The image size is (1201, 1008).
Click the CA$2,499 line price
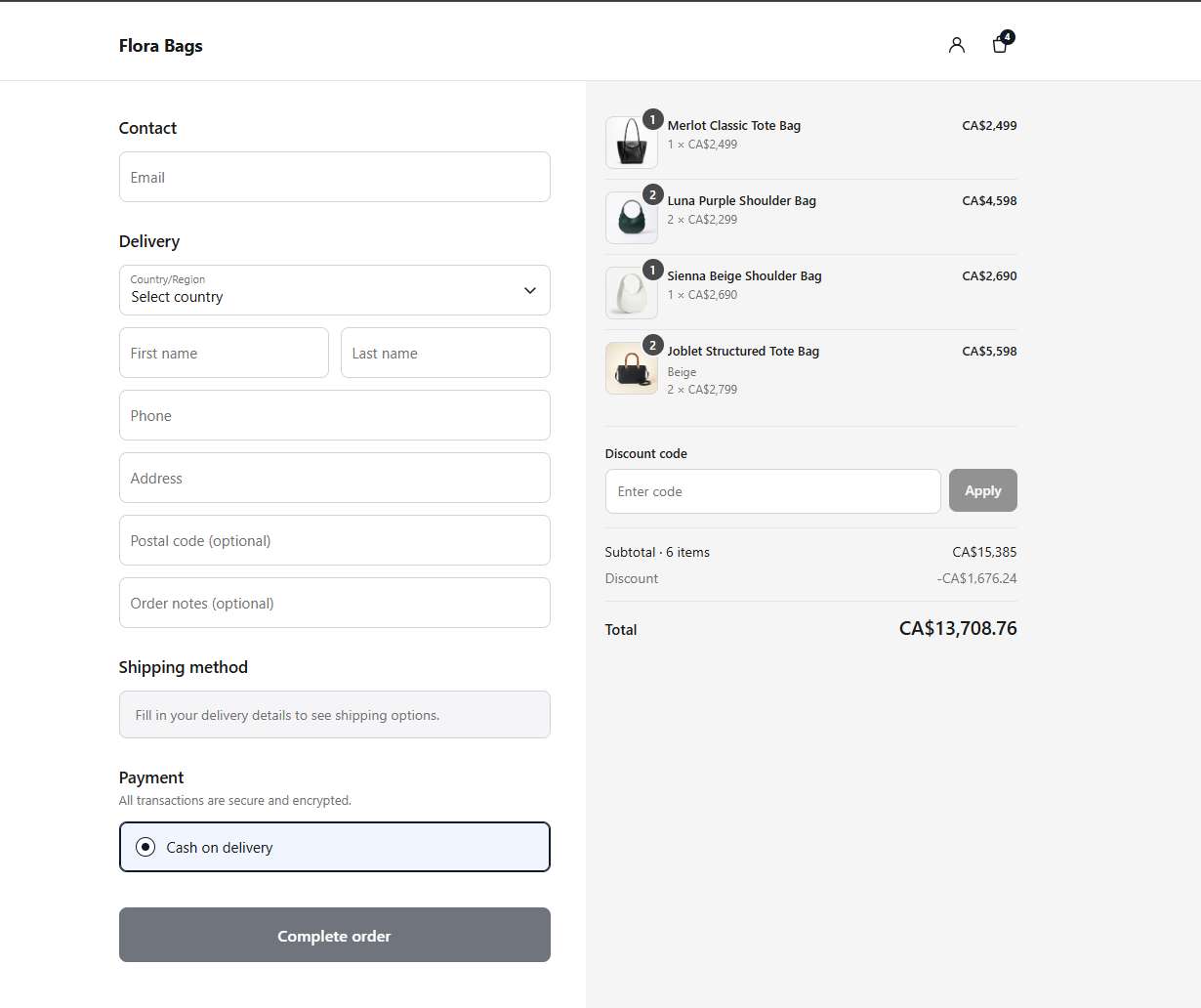click(x=989, y=125)
